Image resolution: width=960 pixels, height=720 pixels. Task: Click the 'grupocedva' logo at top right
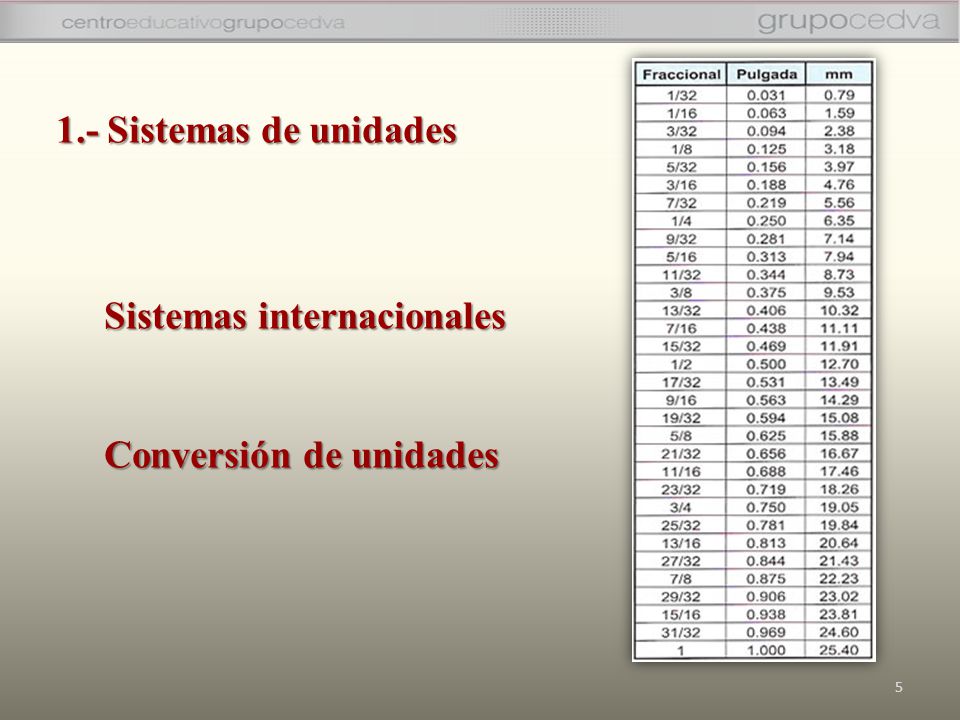pos(848,21)
